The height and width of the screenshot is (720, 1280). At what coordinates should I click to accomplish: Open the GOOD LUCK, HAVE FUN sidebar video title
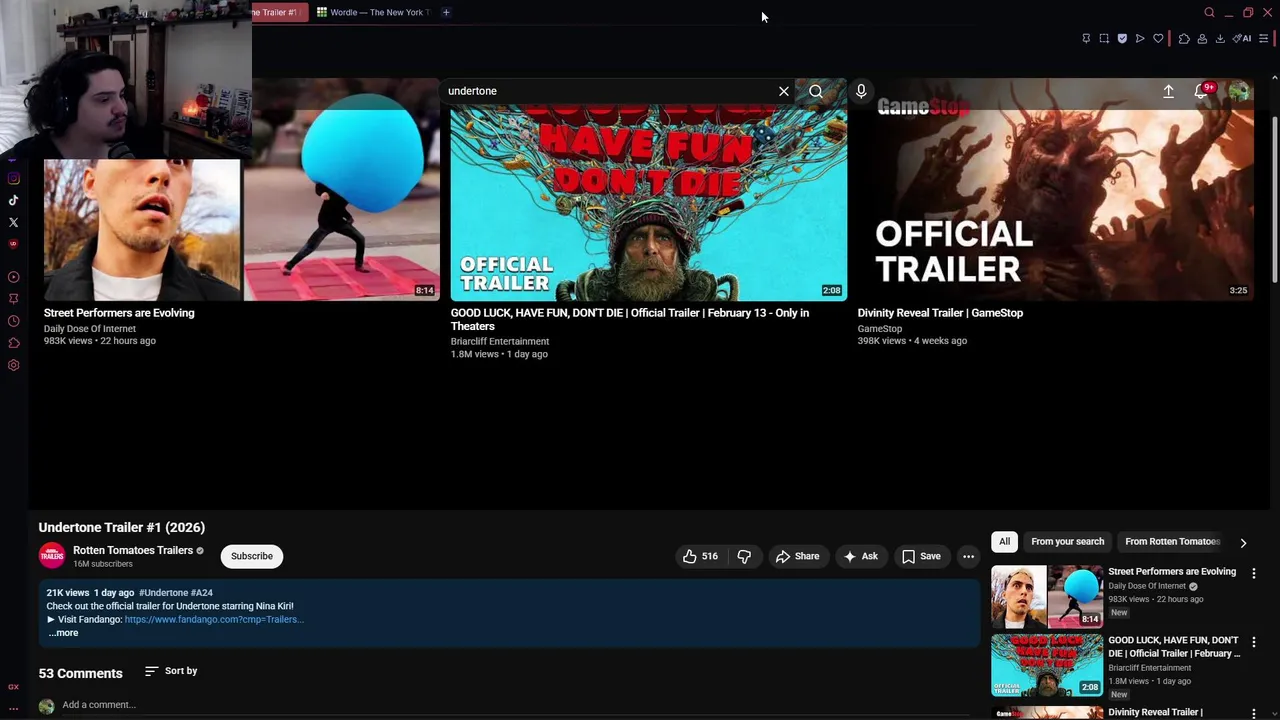coord(1174,647)
